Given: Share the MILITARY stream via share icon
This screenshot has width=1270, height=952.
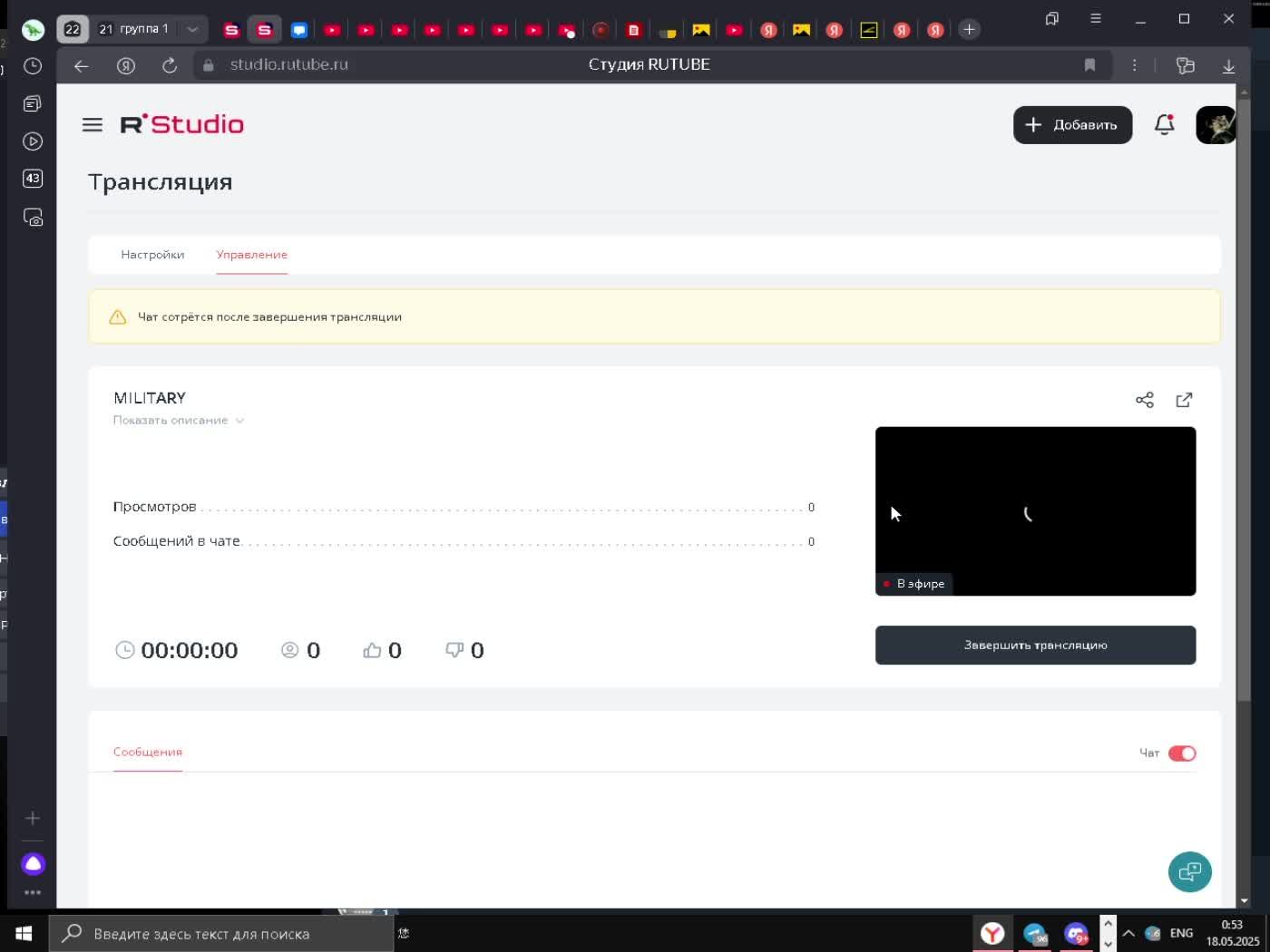Looking at the screenshot, I should 1145,400.
